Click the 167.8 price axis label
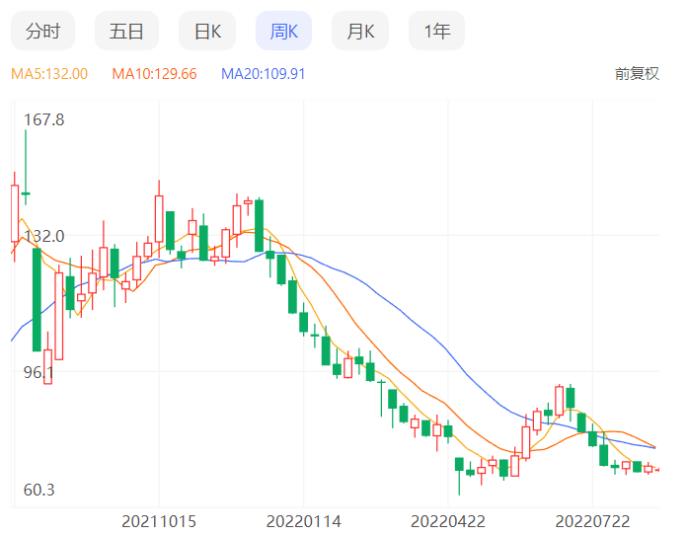 [x=43, y=120]
